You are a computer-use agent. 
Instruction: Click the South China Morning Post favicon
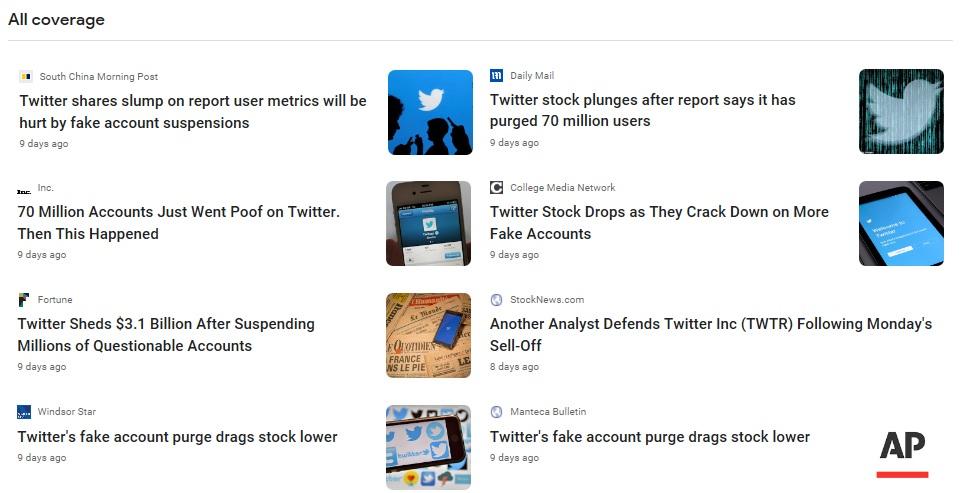pos(26,77)
